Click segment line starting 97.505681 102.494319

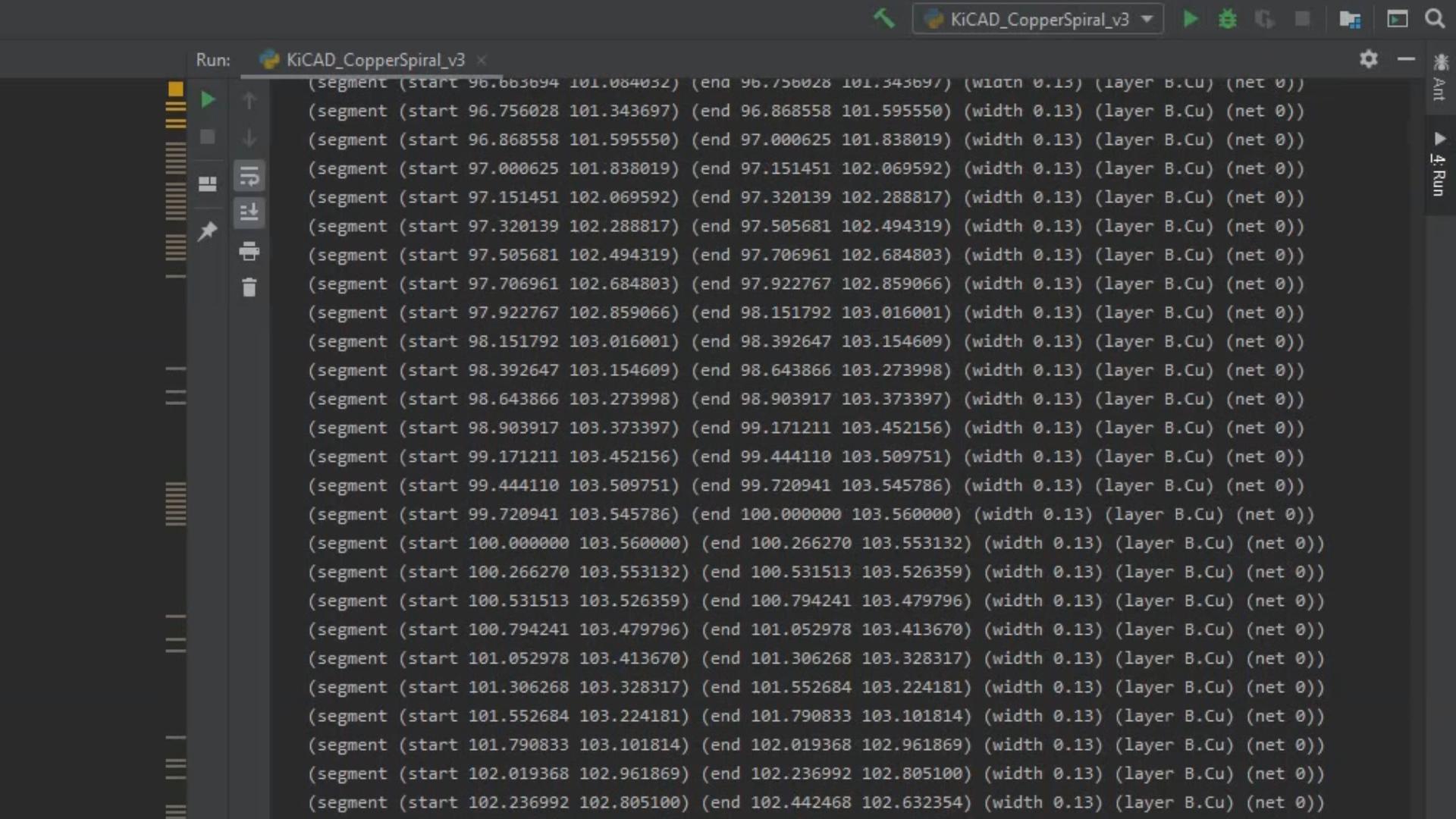click(805, 255)
